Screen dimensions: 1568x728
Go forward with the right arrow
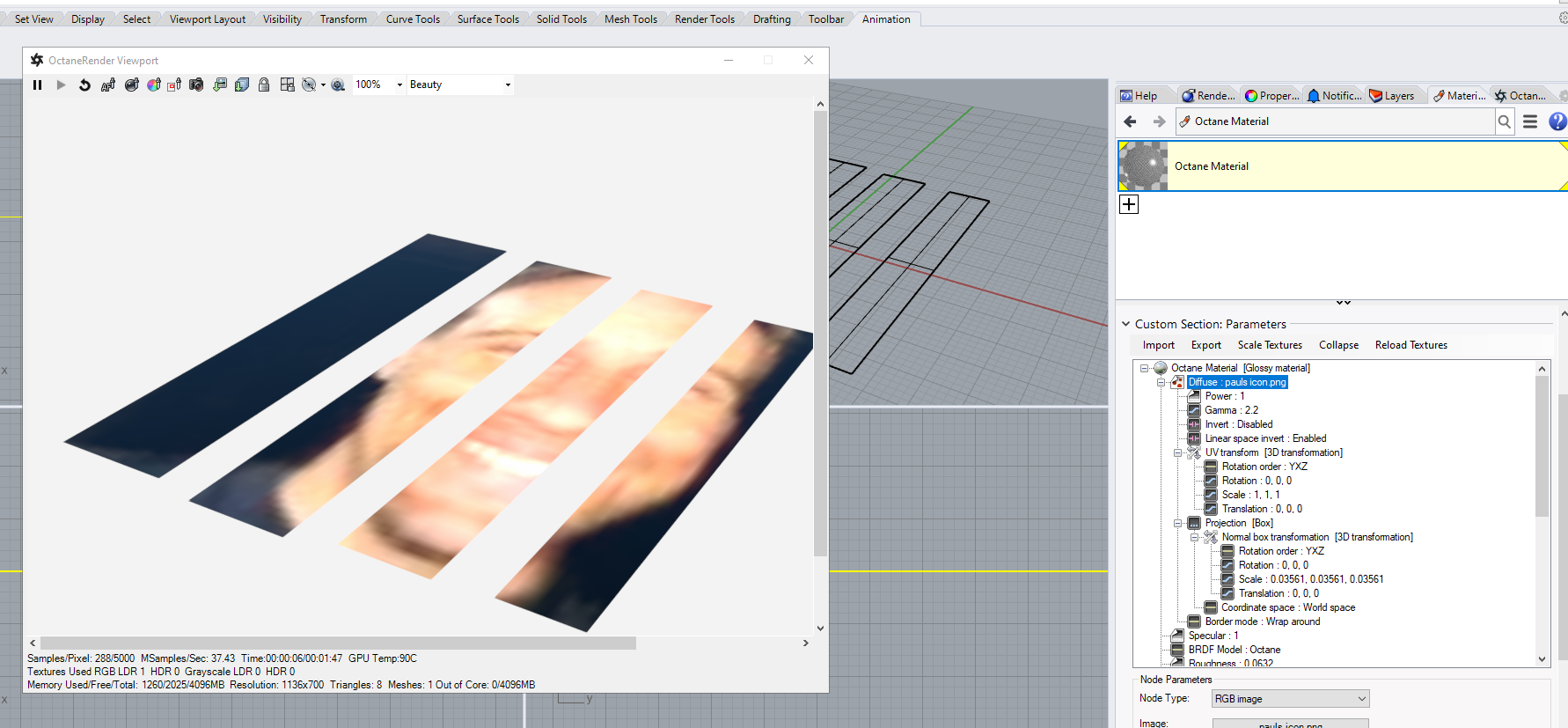tap(1159, 121)
